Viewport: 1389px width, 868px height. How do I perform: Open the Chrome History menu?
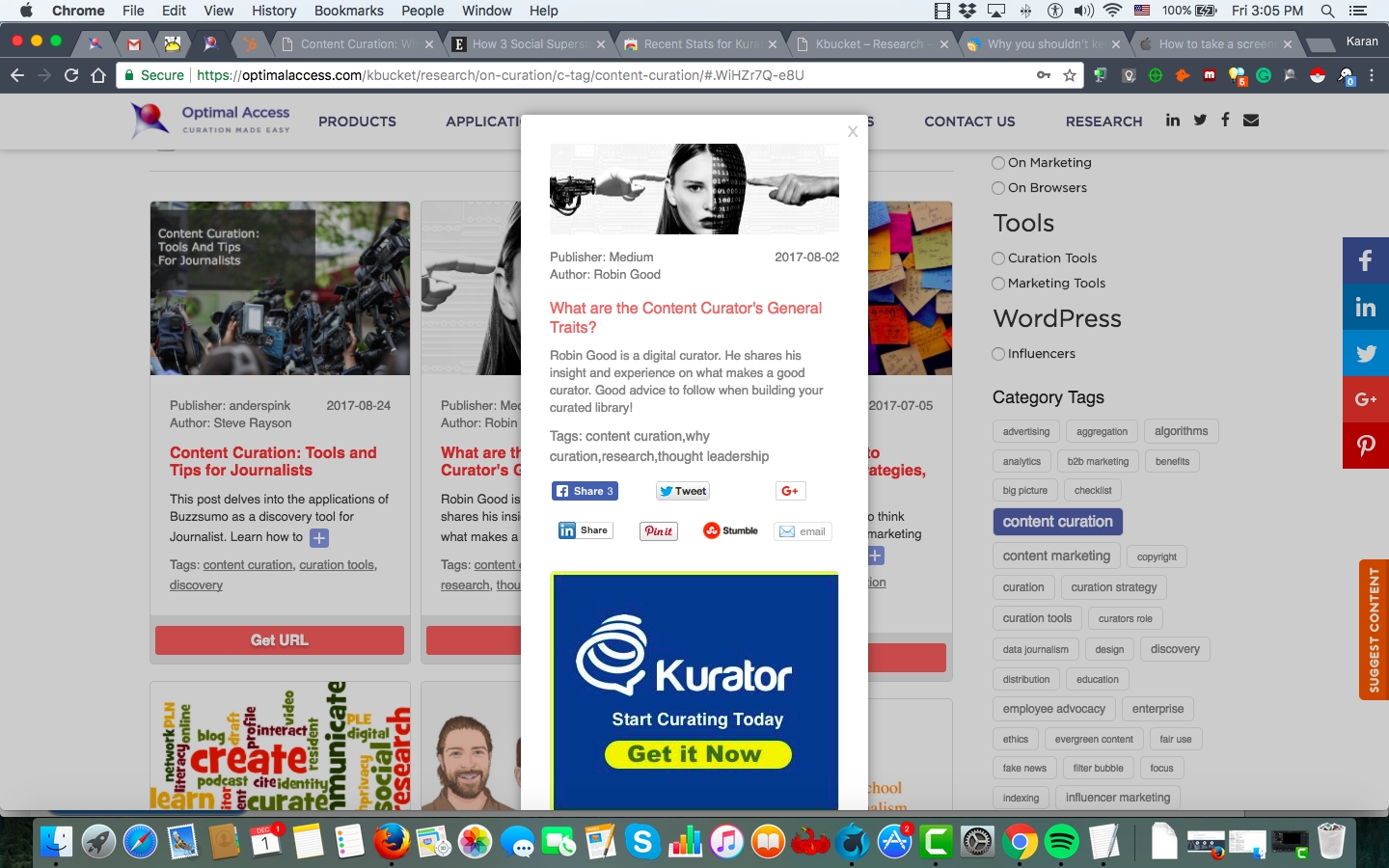274,11
